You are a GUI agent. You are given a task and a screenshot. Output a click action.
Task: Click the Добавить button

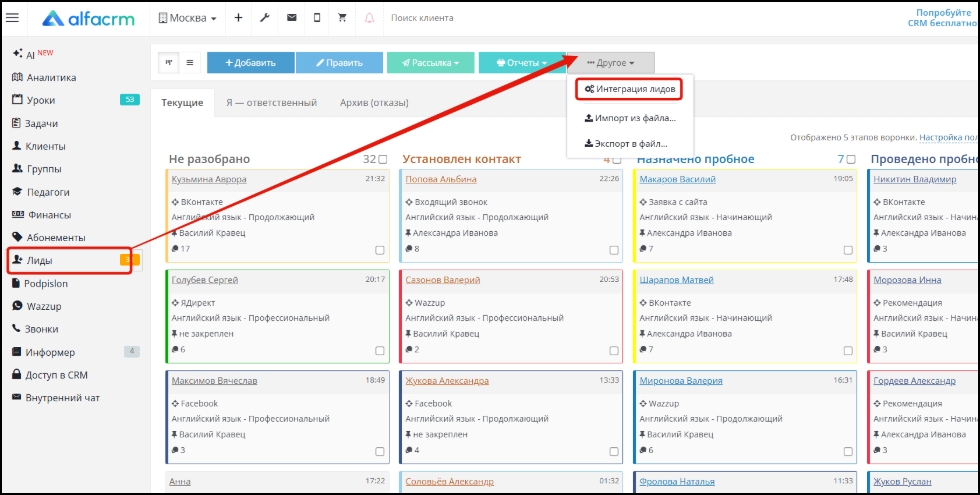point(250,62)
